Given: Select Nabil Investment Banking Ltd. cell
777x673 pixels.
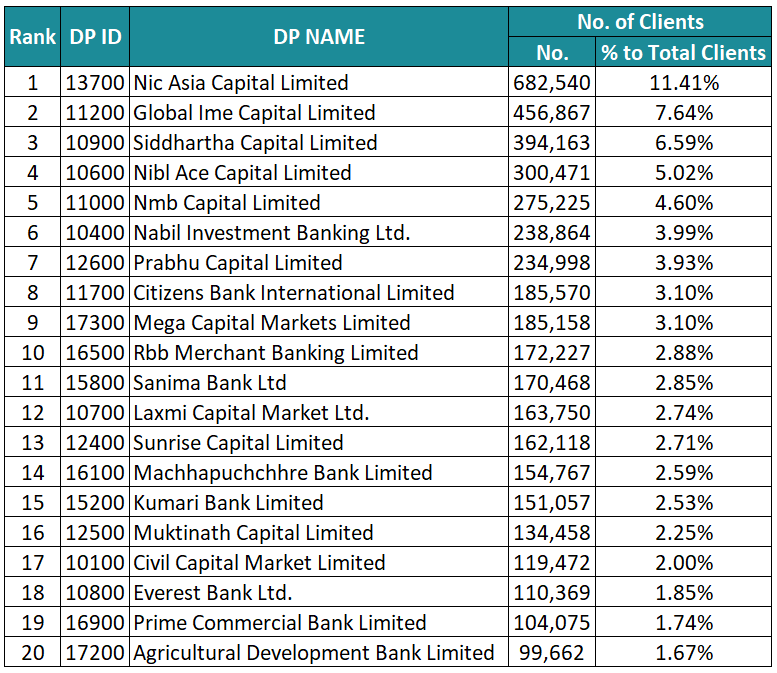Looking at the screenshot, I should click(272, 233).
